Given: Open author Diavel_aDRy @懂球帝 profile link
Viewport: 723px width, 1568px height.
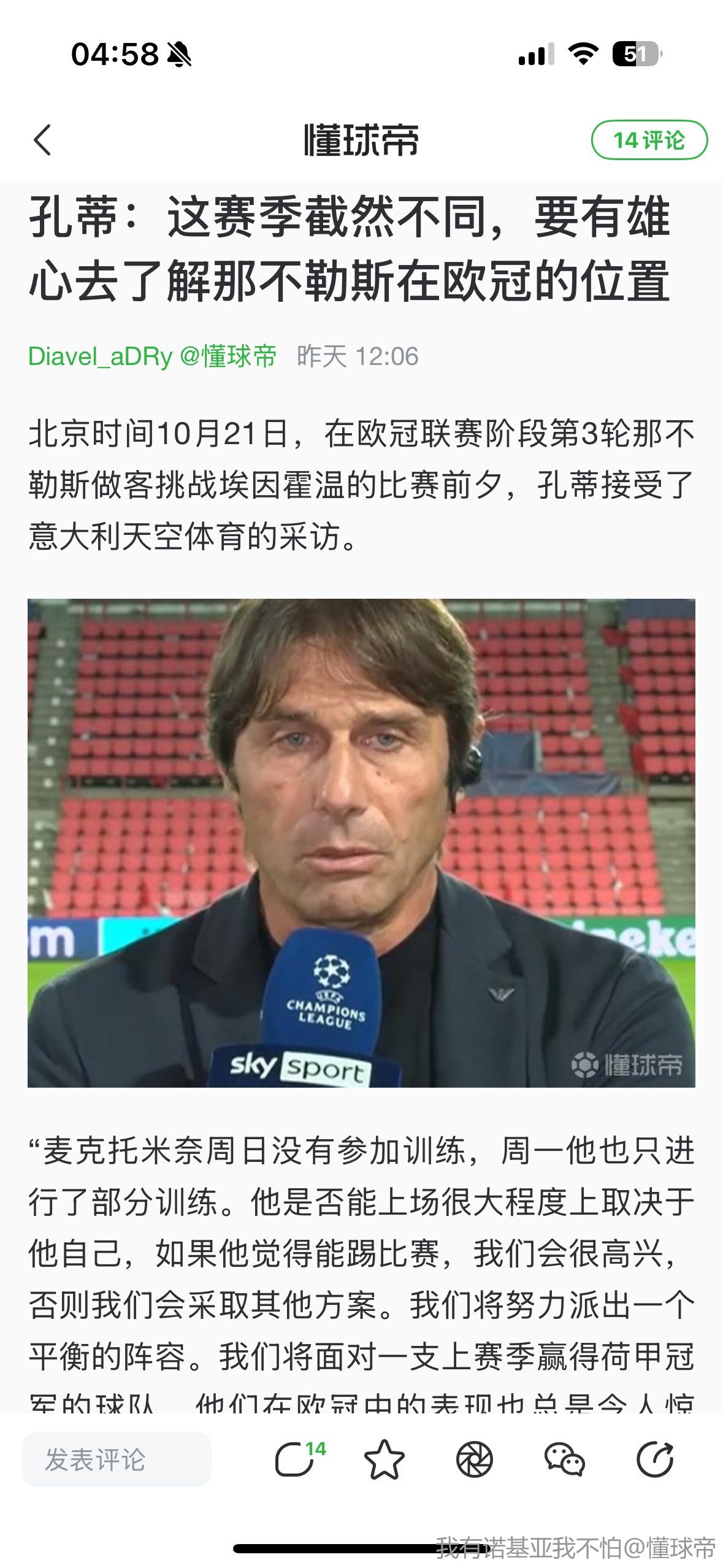Looking at the screenshot, I should (152, 356).
